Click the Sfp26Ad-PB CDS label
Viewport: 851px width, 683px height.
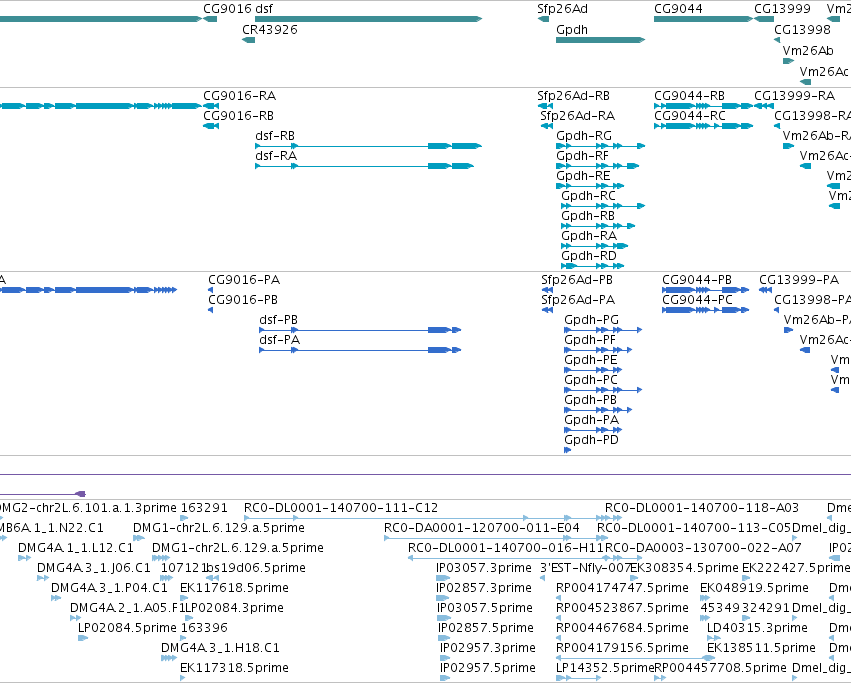click(x=577, y=280)
